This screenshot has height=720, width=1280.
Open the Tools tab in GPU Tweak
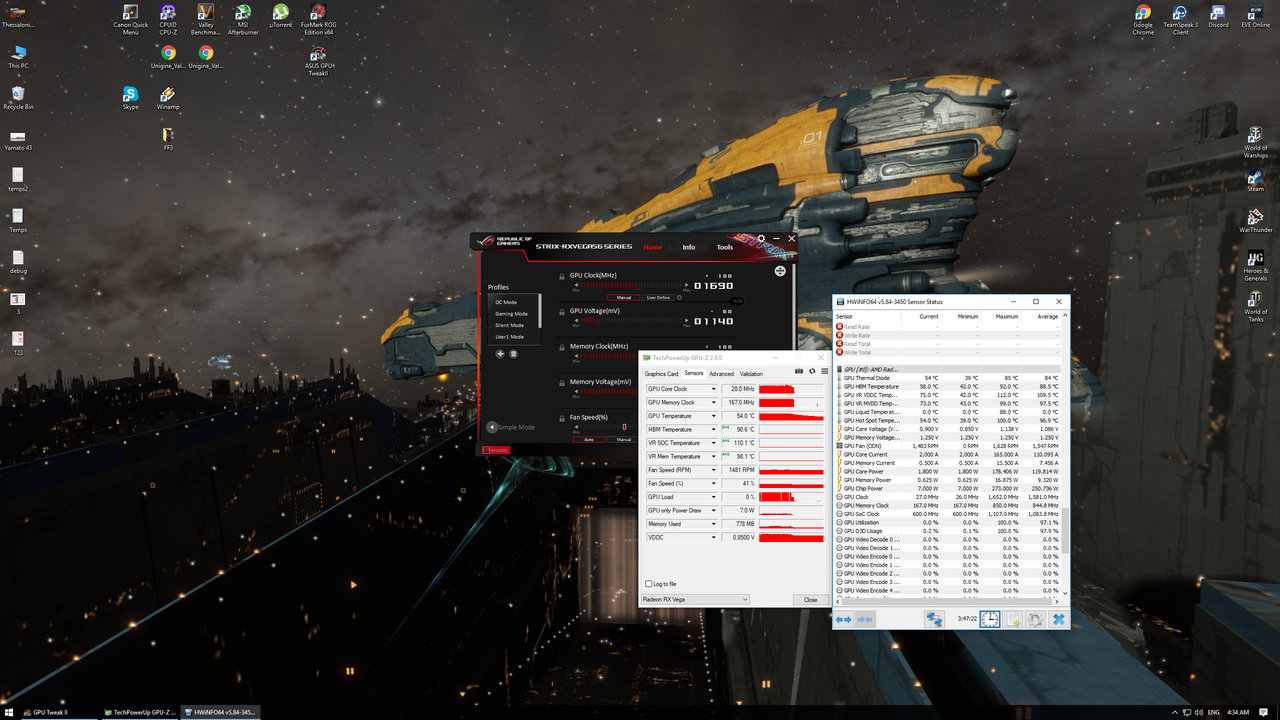pyautogui.click(x=725, y=247)
